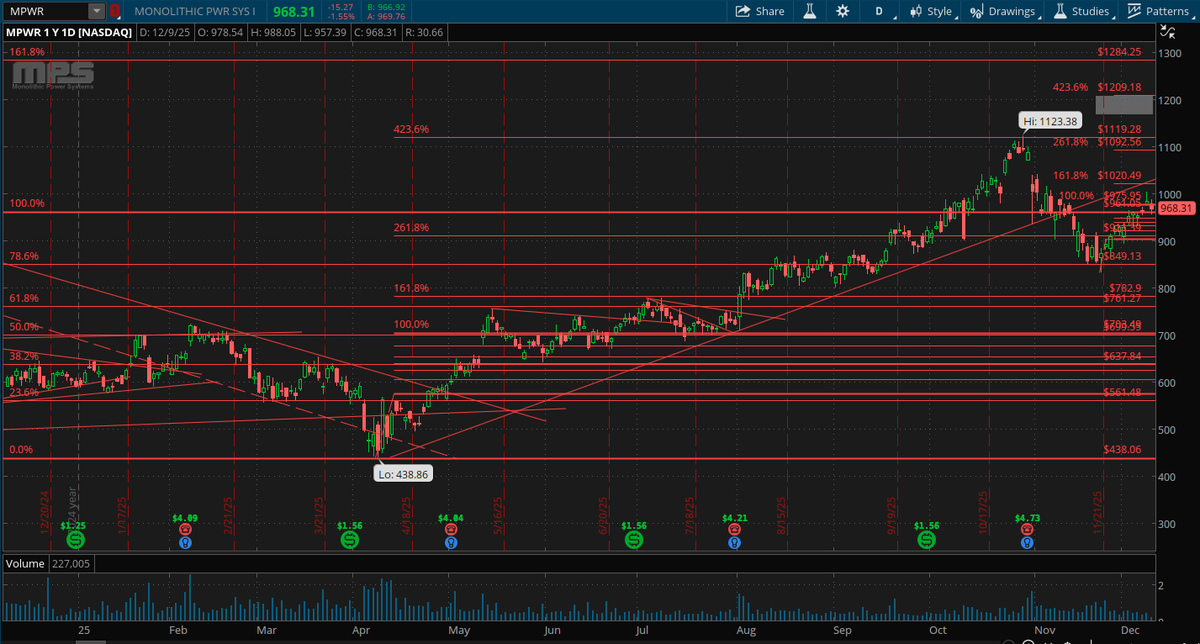Click the red symbol link icon
This screenshot has height=644, width=1200.
114,11
